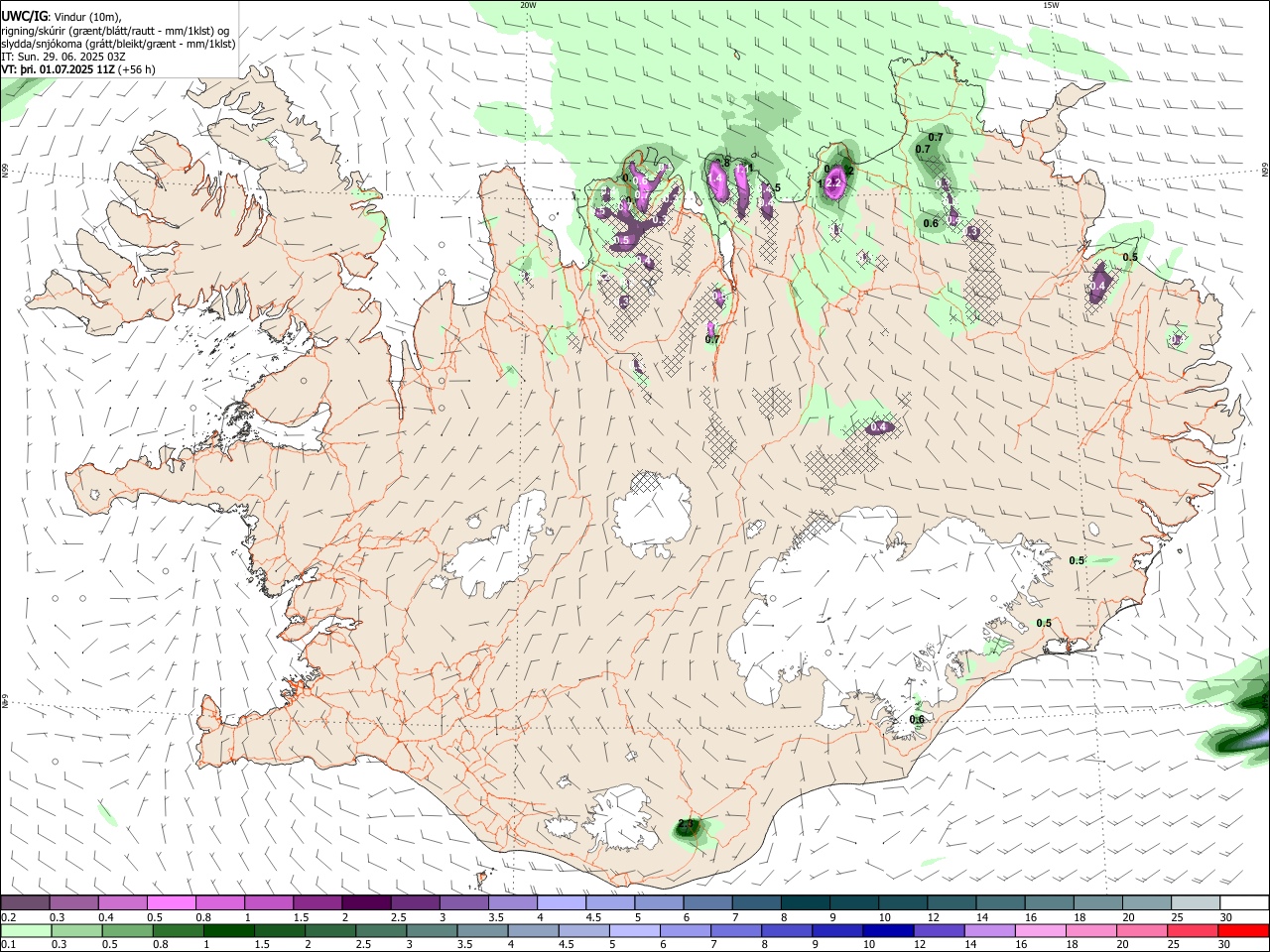This screenshot has height=952, width=1270.
Task: Click the 'IT: Sun. 29. 06. 2025 03Z' line
Action: click(x=63, y=57)
